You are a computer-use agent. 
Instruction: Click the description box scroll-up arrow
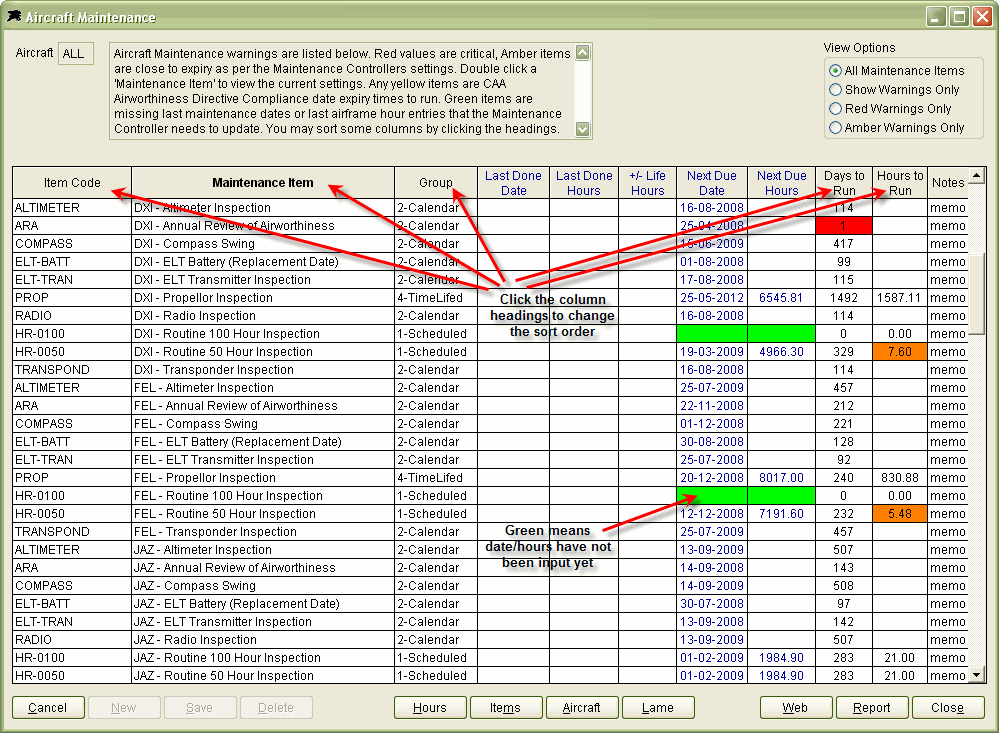tap(582, 53)
